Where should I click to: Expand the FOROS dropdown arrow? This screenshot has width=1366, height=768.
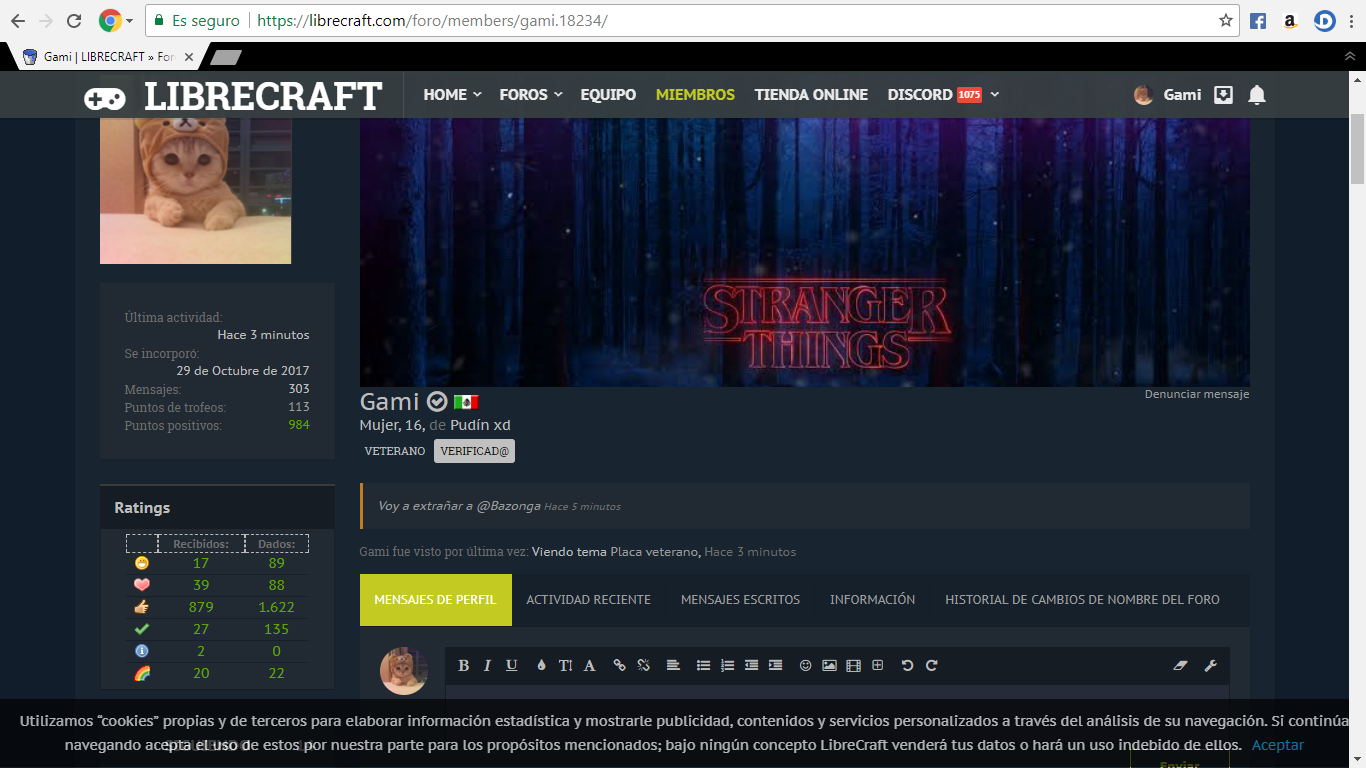pos(558,95)
